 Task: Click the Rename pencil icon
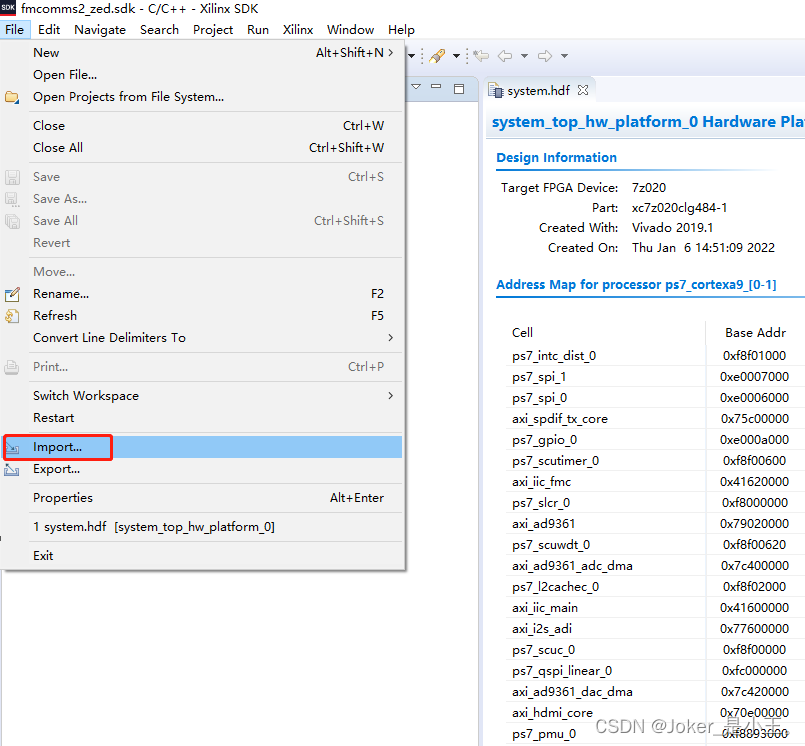pyautogui.click(x=12, y=294)
